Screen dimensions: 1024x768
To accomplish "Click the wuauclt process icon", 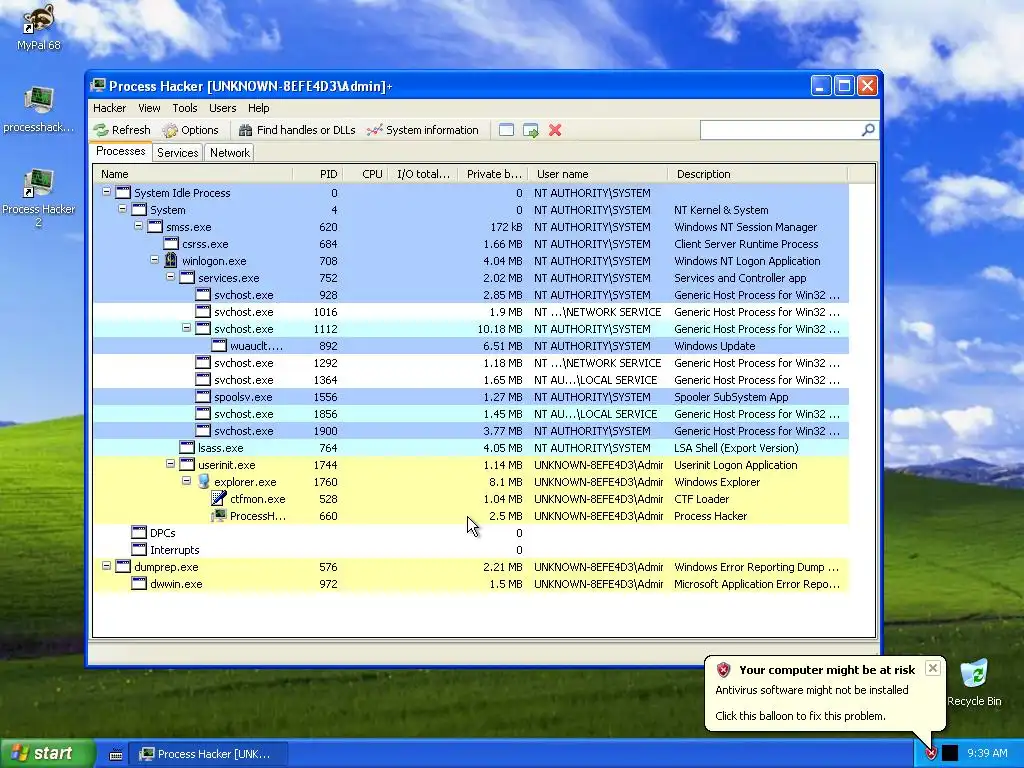I will [x=219, y=345].
